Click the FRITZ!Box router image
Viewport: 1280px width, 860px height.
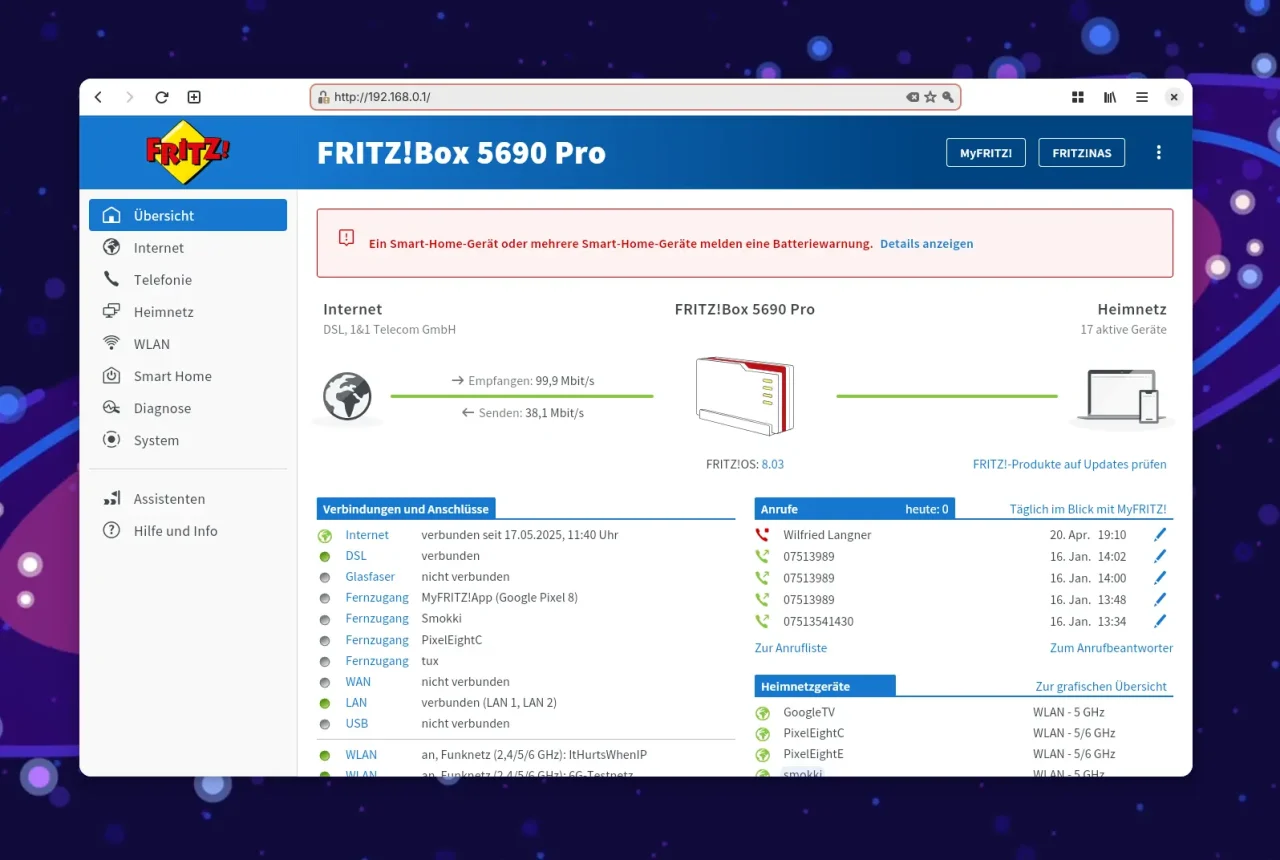click(x=745, y=396)
